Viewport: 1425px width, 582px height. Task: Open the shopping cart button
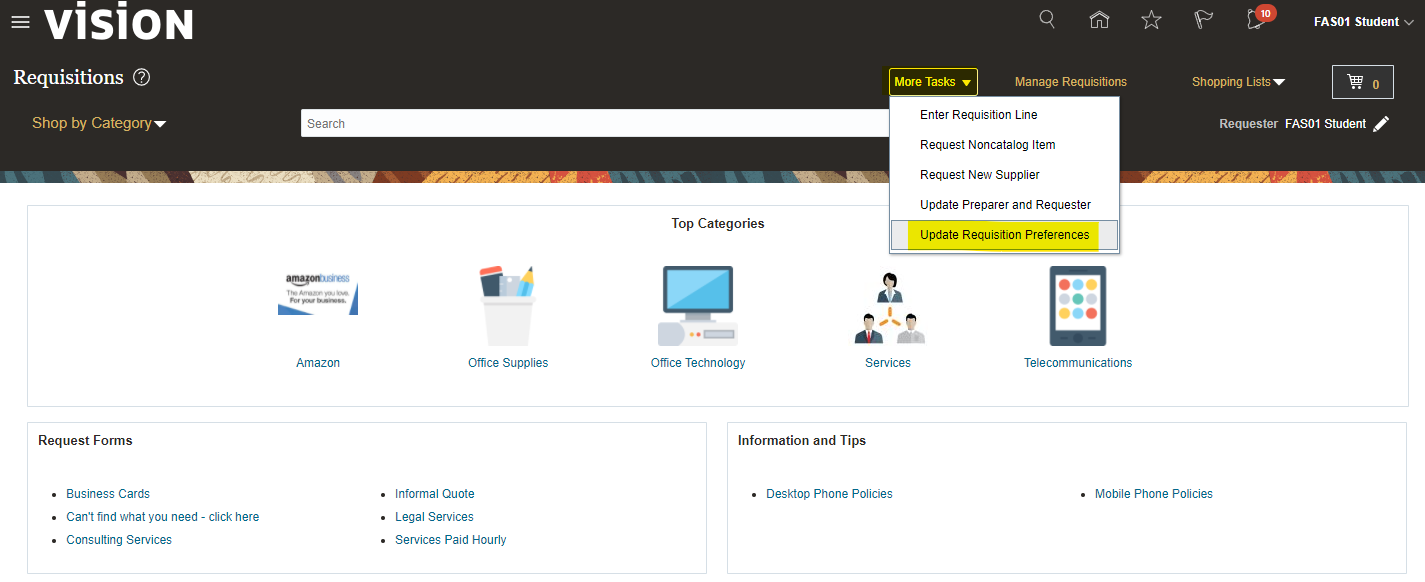pos(1362,83)
